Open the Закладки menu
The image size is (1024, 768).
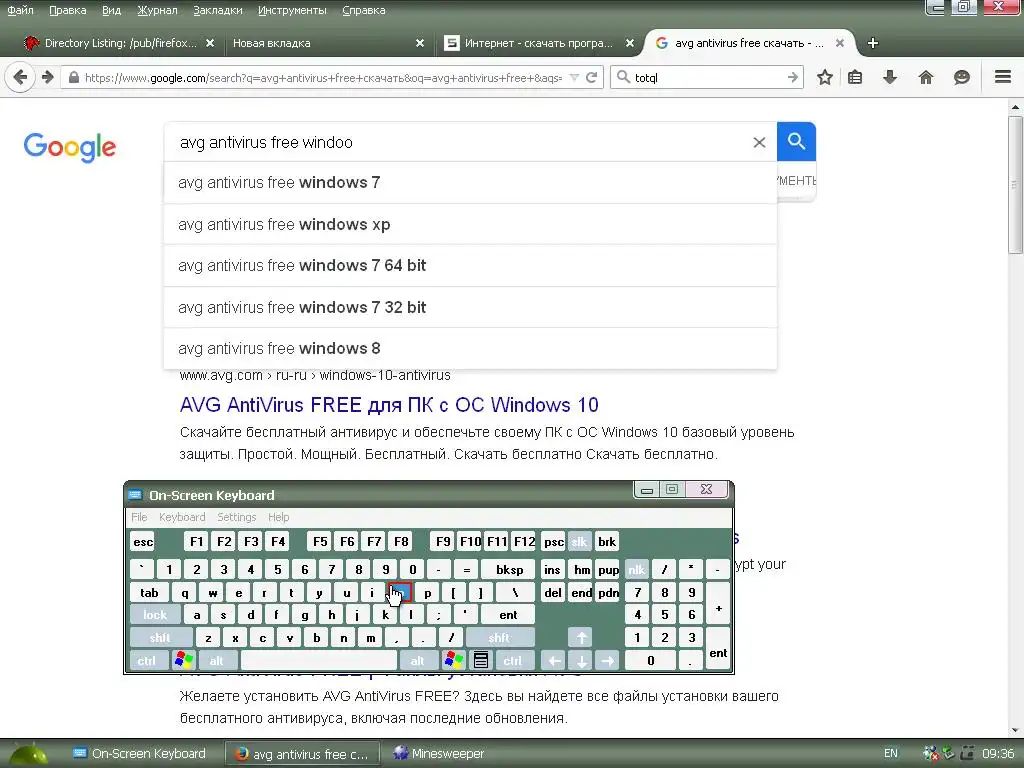coord(217,10)
